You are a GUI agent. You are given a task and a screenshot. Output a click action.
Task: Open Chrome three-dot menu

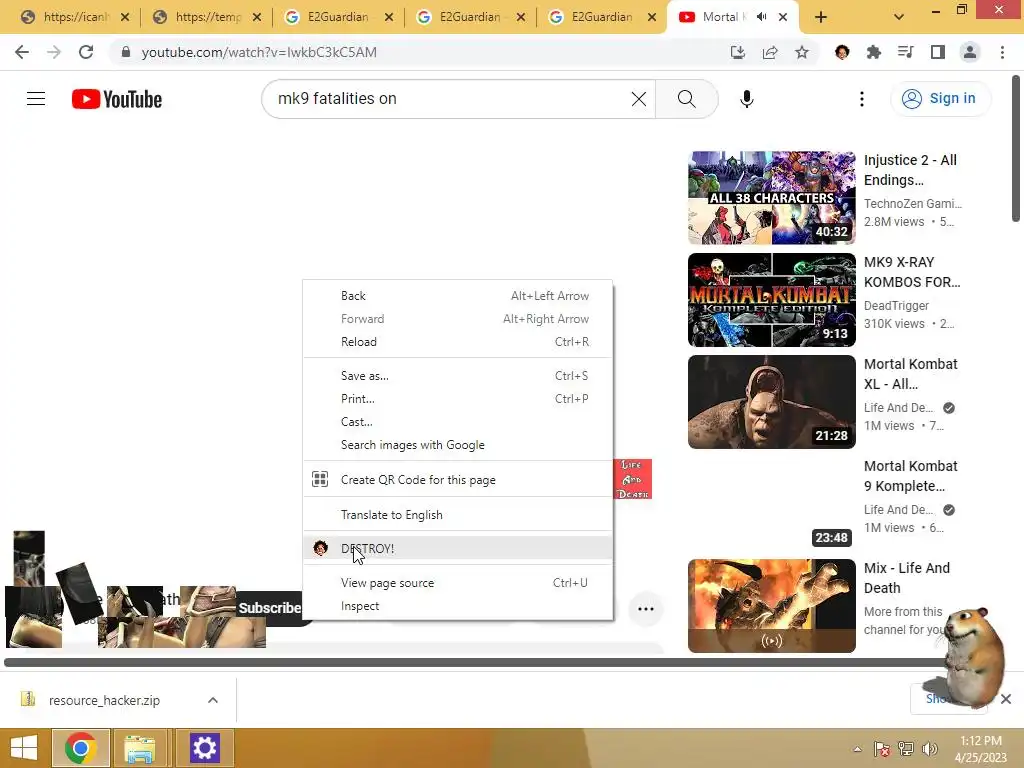(1002, 52)
